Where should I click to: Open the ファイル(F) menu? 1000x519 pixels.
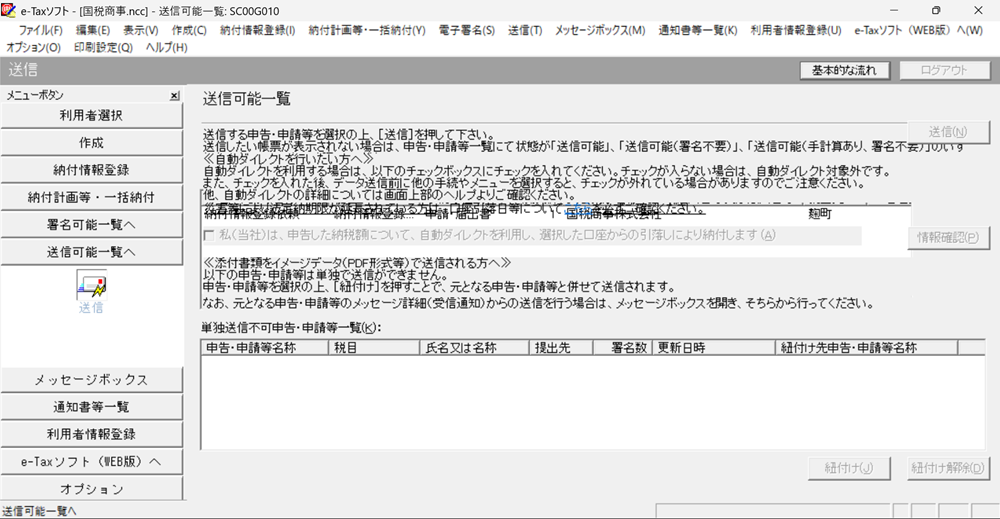click(40, 30)
